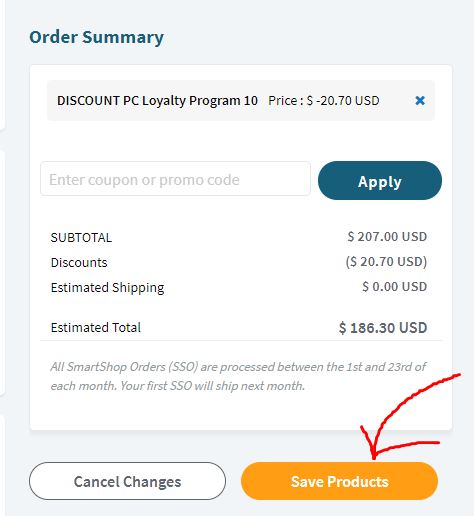474x516 pixels.
Task: Click the 'Your first SSO will ship' sentence
Action: tap(213, 386)
